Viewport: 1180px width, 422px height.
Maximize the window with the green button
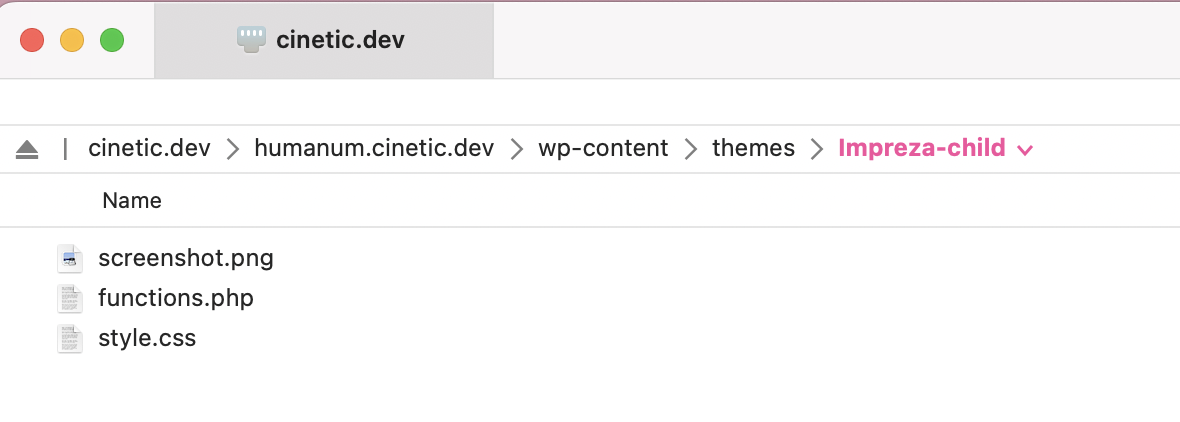pyautogui.click(x=112, y=40)
